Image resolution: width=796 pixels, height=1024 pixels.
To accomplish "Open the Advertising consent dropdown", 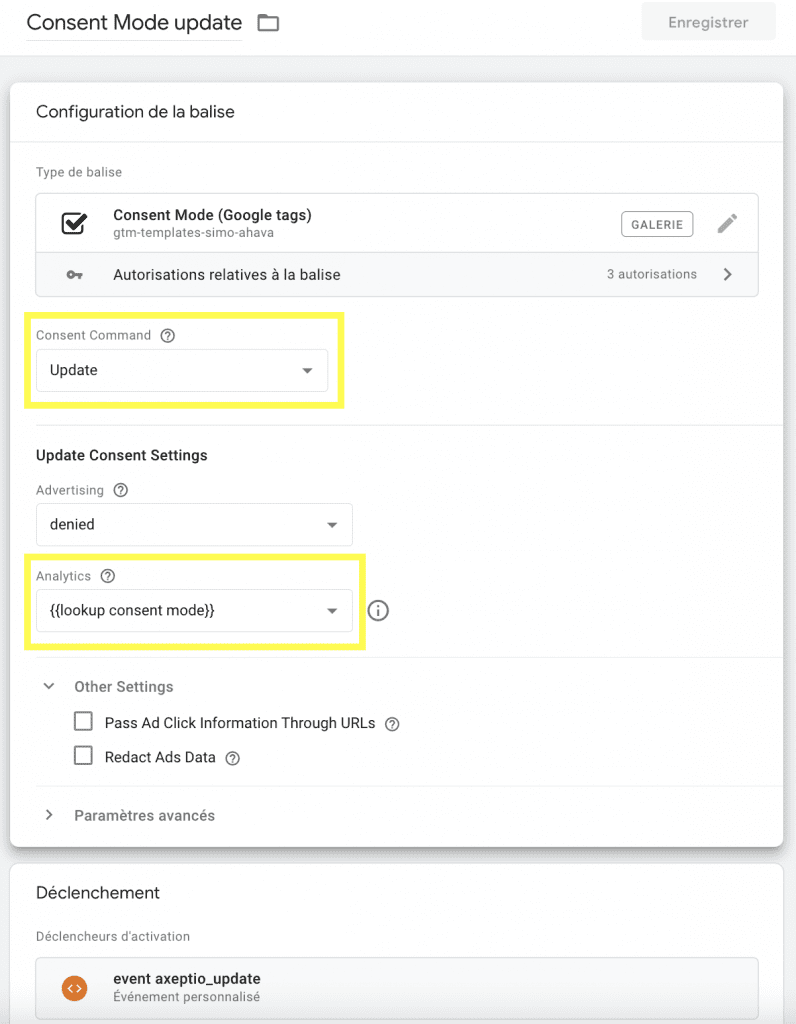I will tap(194, 524).
